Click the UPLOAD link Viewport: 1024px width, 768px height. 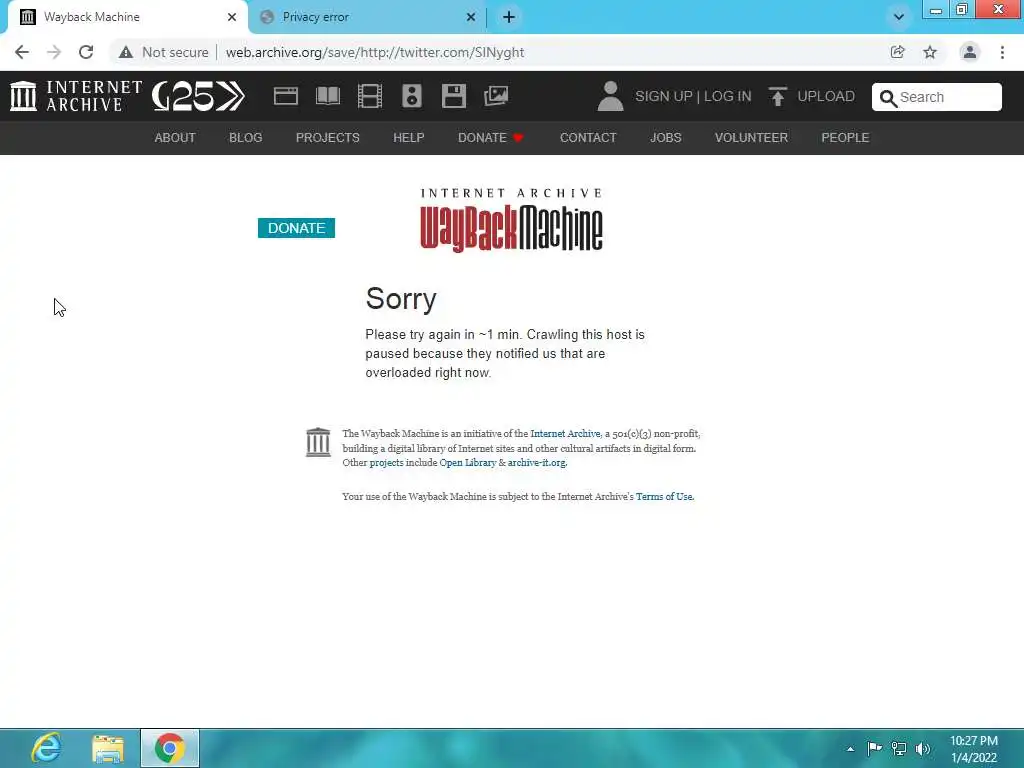point(826,96)
